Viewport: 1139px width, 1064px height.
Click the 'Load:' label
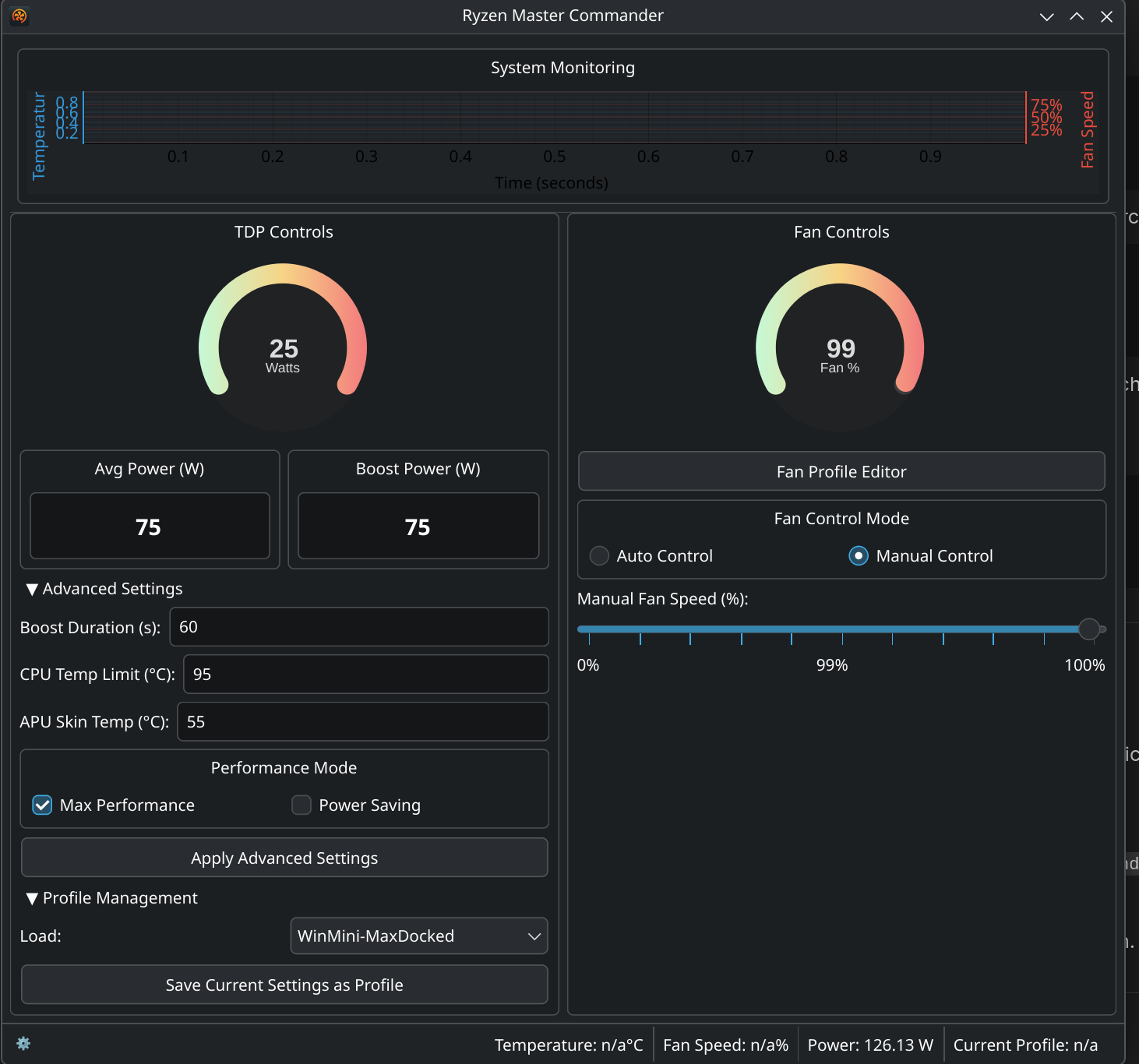[41, 936]
